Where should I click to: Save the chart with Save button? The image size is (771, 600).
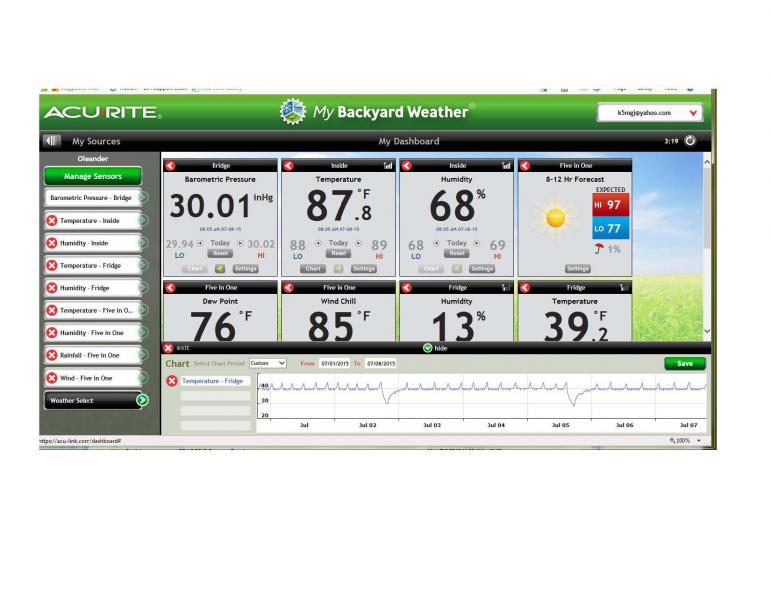(x=684, y=363)
